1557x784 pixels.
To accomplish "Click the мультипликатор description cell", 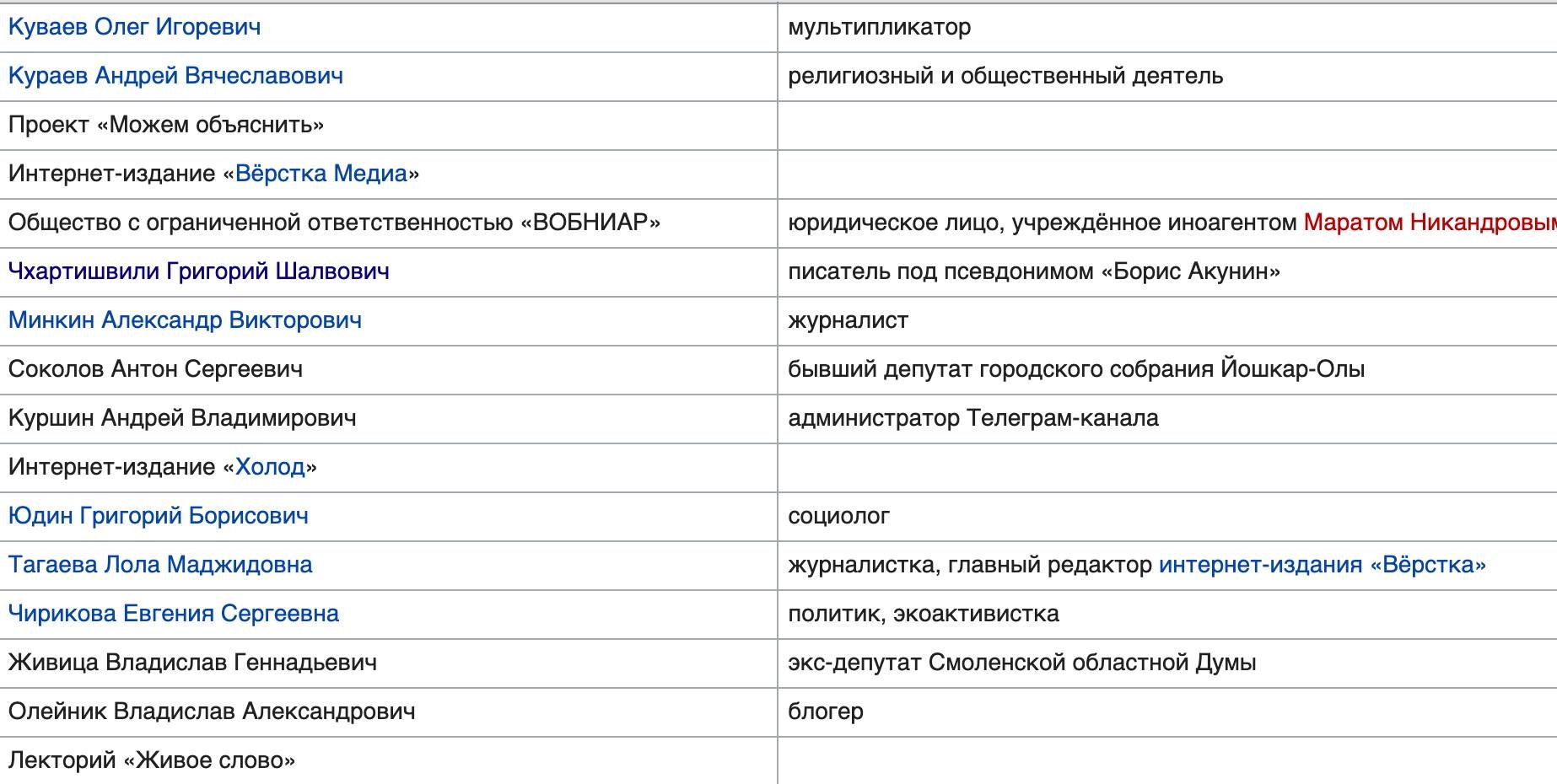I will point(879,27).
